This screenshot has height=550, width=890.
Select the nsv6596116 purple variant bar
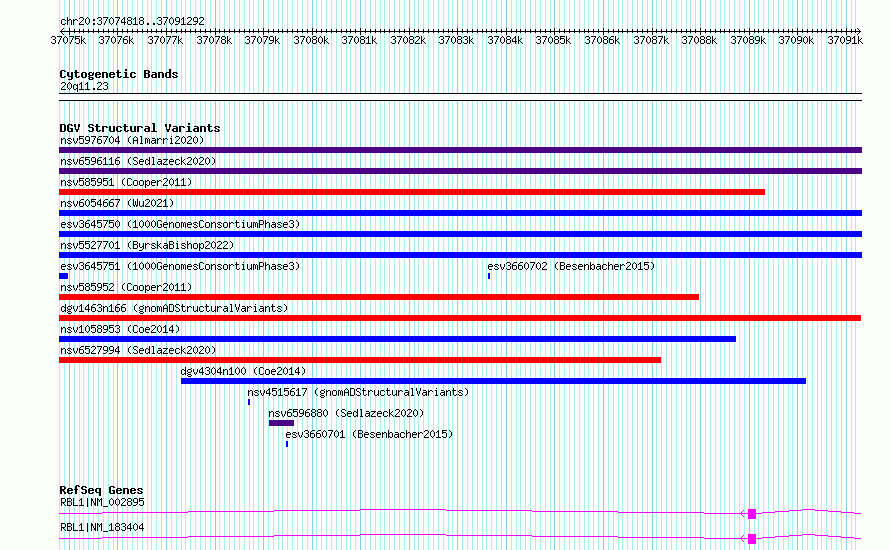pos(460,171)
